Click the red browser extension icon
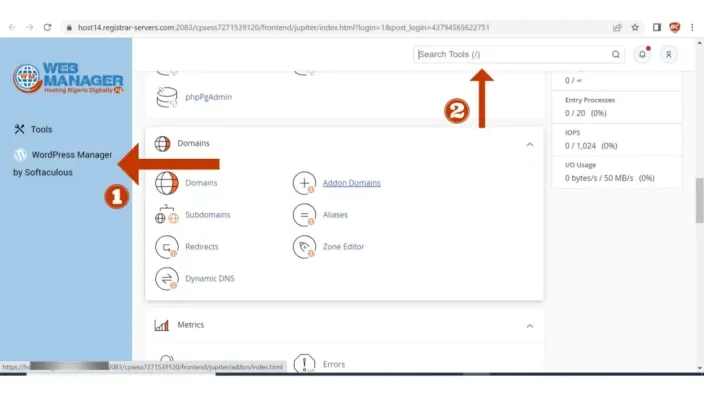Image resolution: width=704 pixels, height=396 pixels. coord(674,27)
